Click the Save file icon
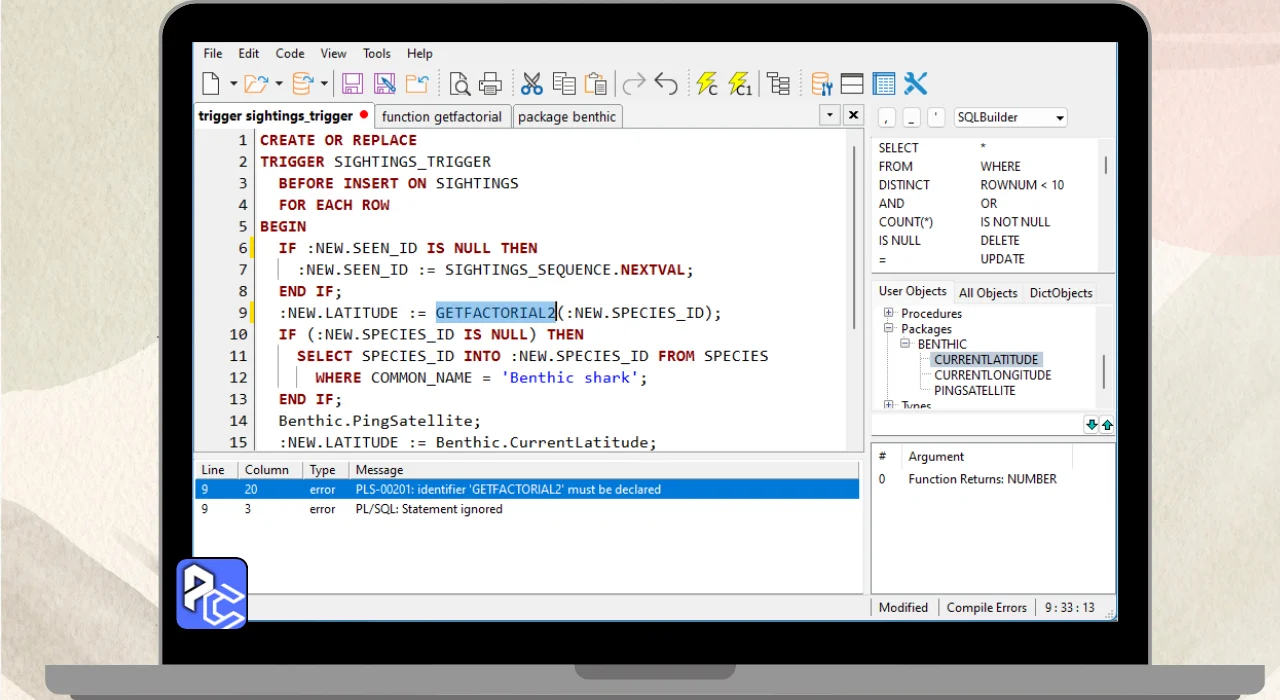Viewport: 1280px width, 700px height. (x=352, y=84)
